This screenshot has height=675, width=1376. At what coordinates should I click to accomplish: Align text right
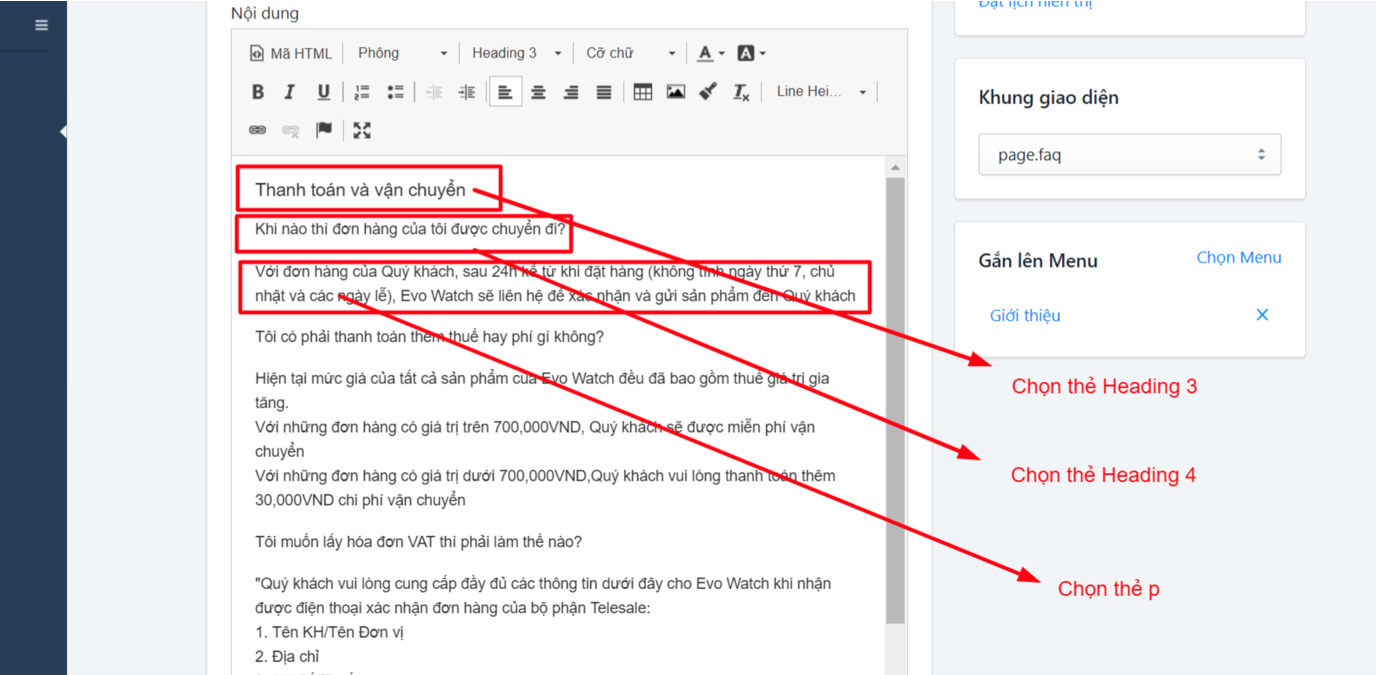[x=571, y=92]
